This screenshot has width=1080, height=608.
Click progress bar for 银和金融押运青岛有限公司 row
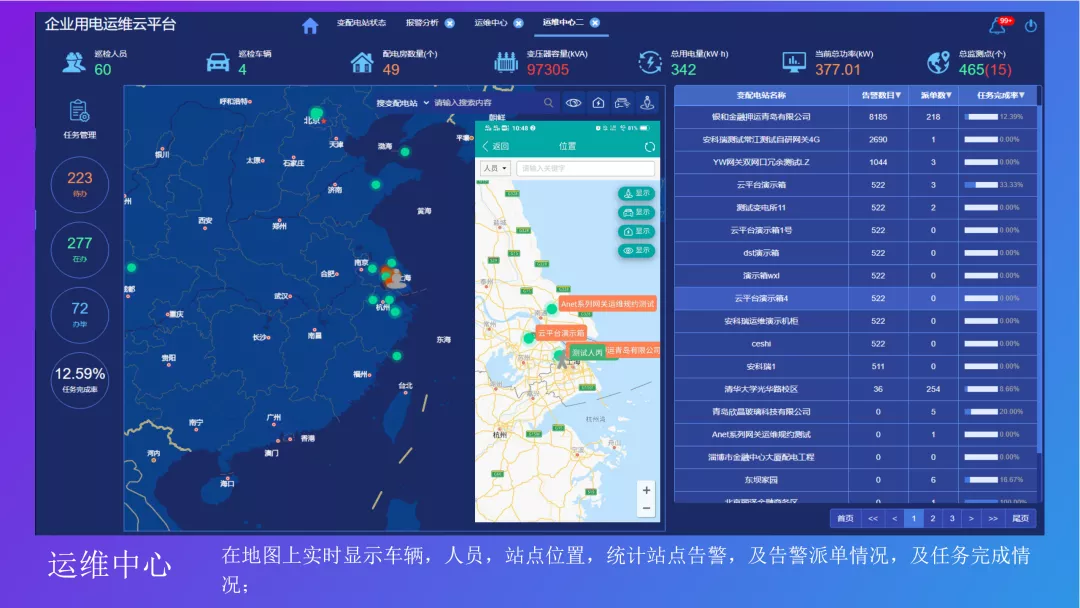click(x=981, y=117)
